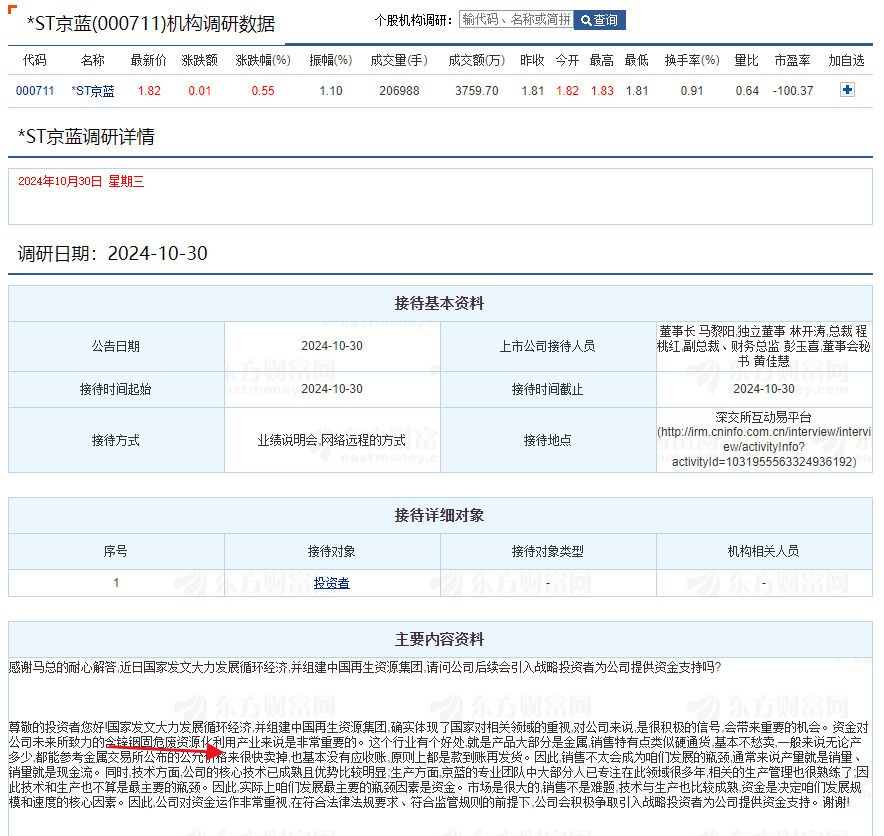Select the 量比 value 0.64
The image size is (884, 836).
coord(747,91)
